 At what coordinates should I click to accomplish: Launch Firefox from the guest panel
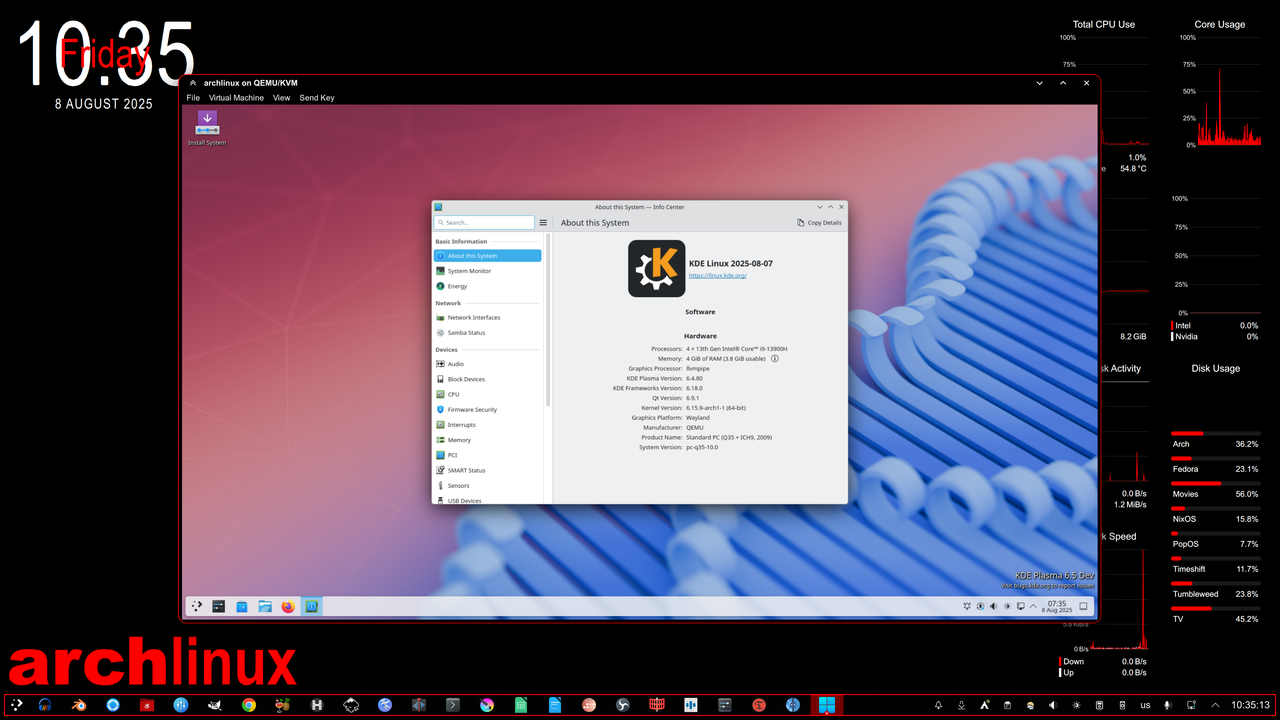288,606
